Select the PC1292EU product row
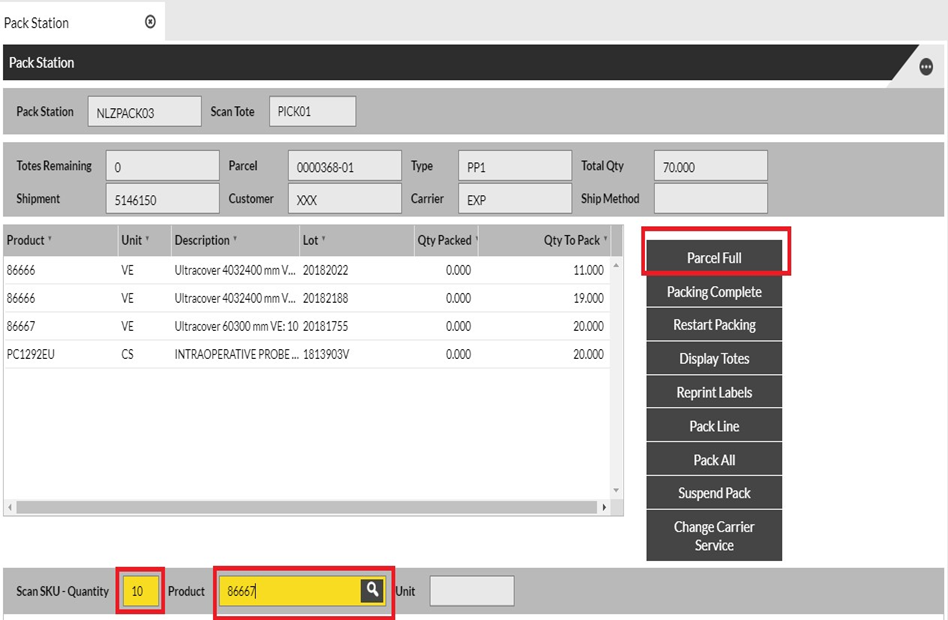Screen dimensions: 948x620 [x=300, y=354]
